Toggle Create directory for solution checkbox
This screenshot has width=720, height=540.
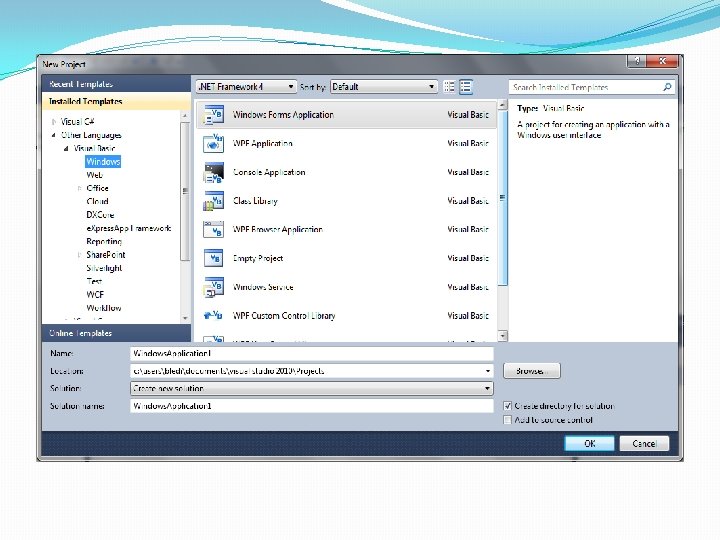coord(507,406)
